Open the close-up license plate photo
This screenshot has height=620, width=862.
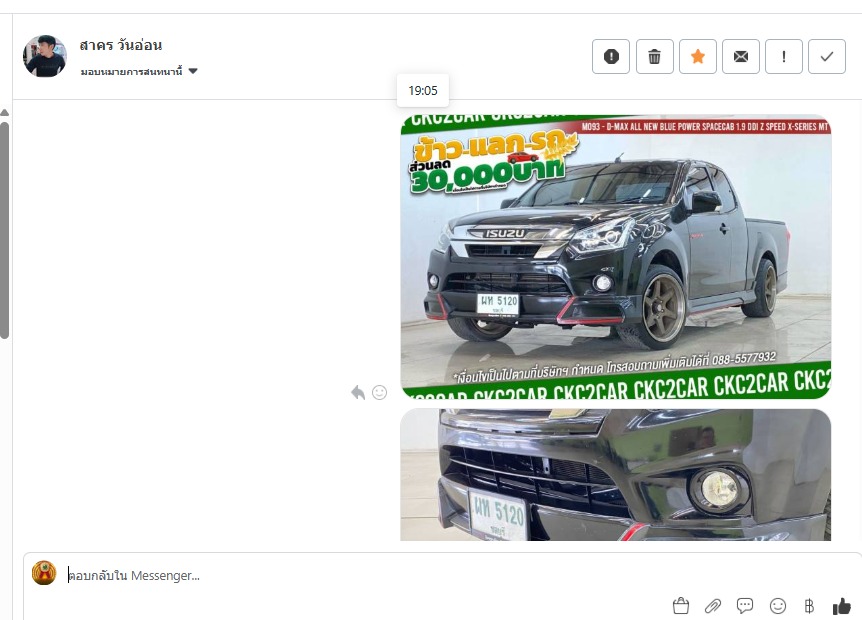pyautogui.click(x=615, y=474)
